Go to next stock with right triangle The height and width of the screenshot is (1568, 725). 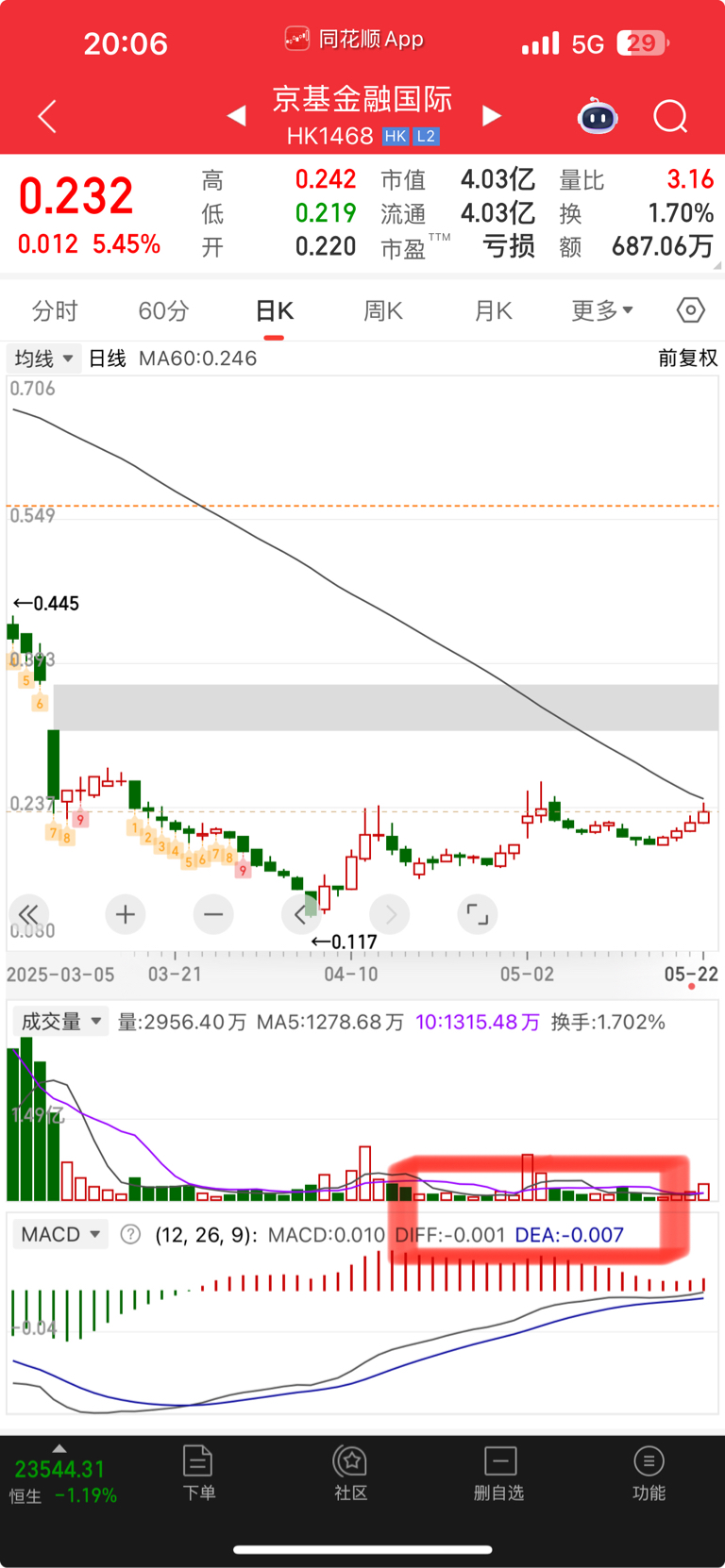pyautogui.click(x=491, y=116)
